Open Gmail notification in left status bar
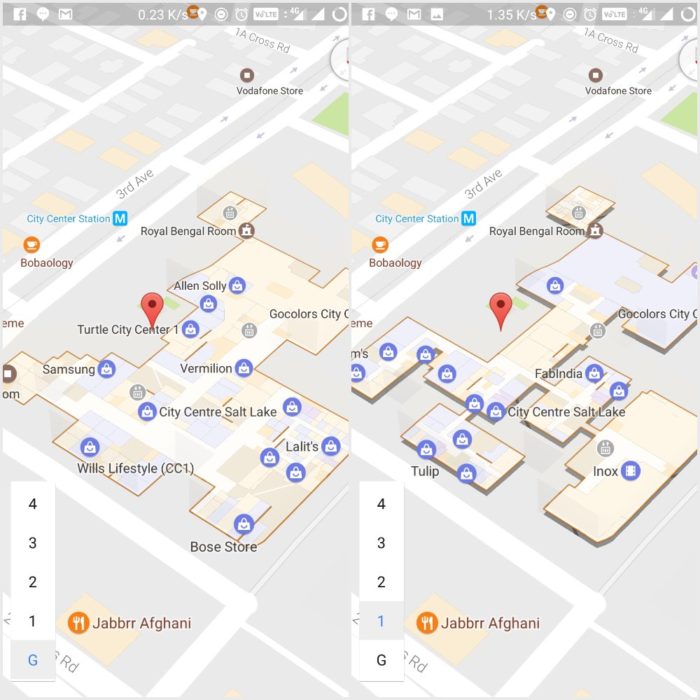 click(65, 14)
